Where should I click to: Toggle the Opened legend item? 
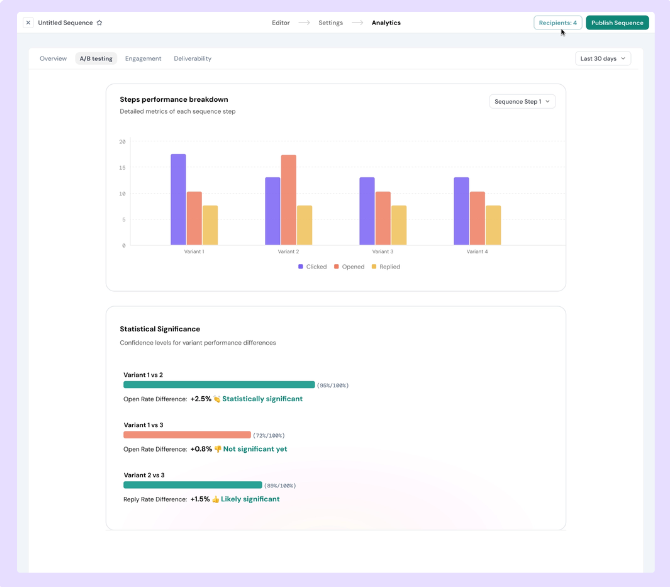(349, 267)
